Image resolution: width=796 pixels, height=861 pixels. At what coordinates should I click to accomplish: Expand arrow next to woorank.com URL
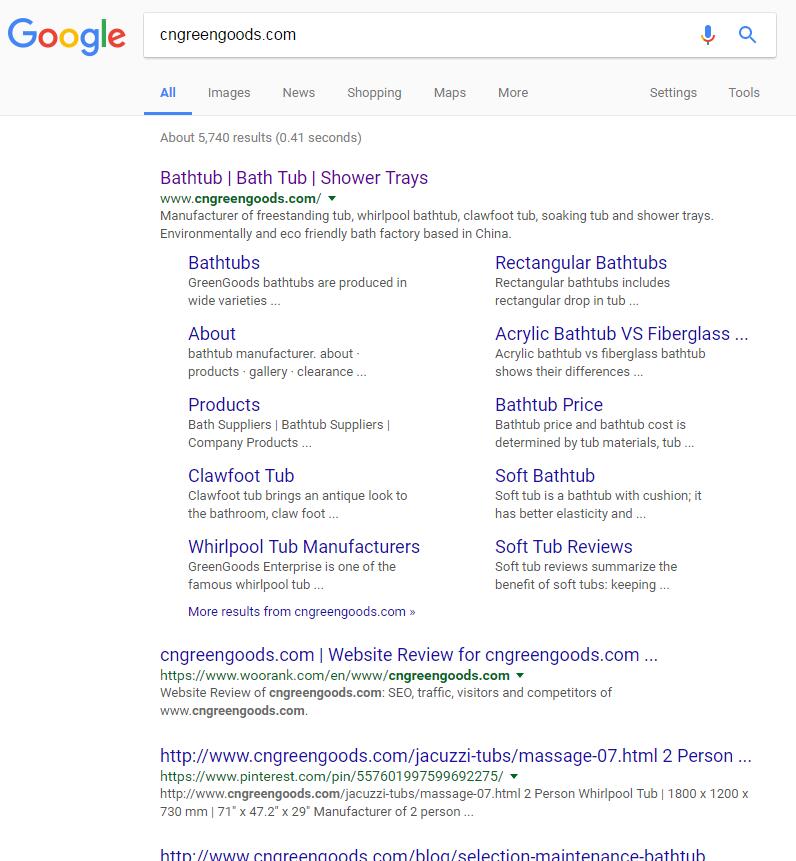tap(520, 675)
